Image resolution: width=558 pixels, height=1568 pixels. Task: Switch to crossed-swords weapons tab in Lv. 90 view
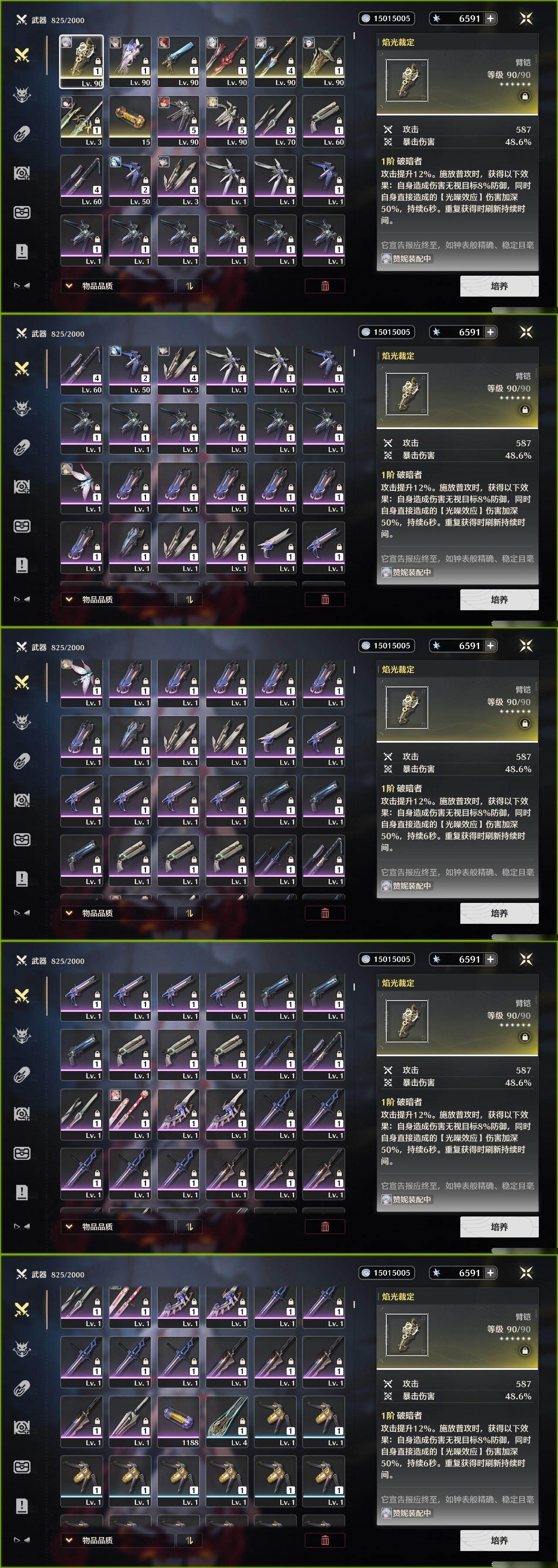pos(22,55)
